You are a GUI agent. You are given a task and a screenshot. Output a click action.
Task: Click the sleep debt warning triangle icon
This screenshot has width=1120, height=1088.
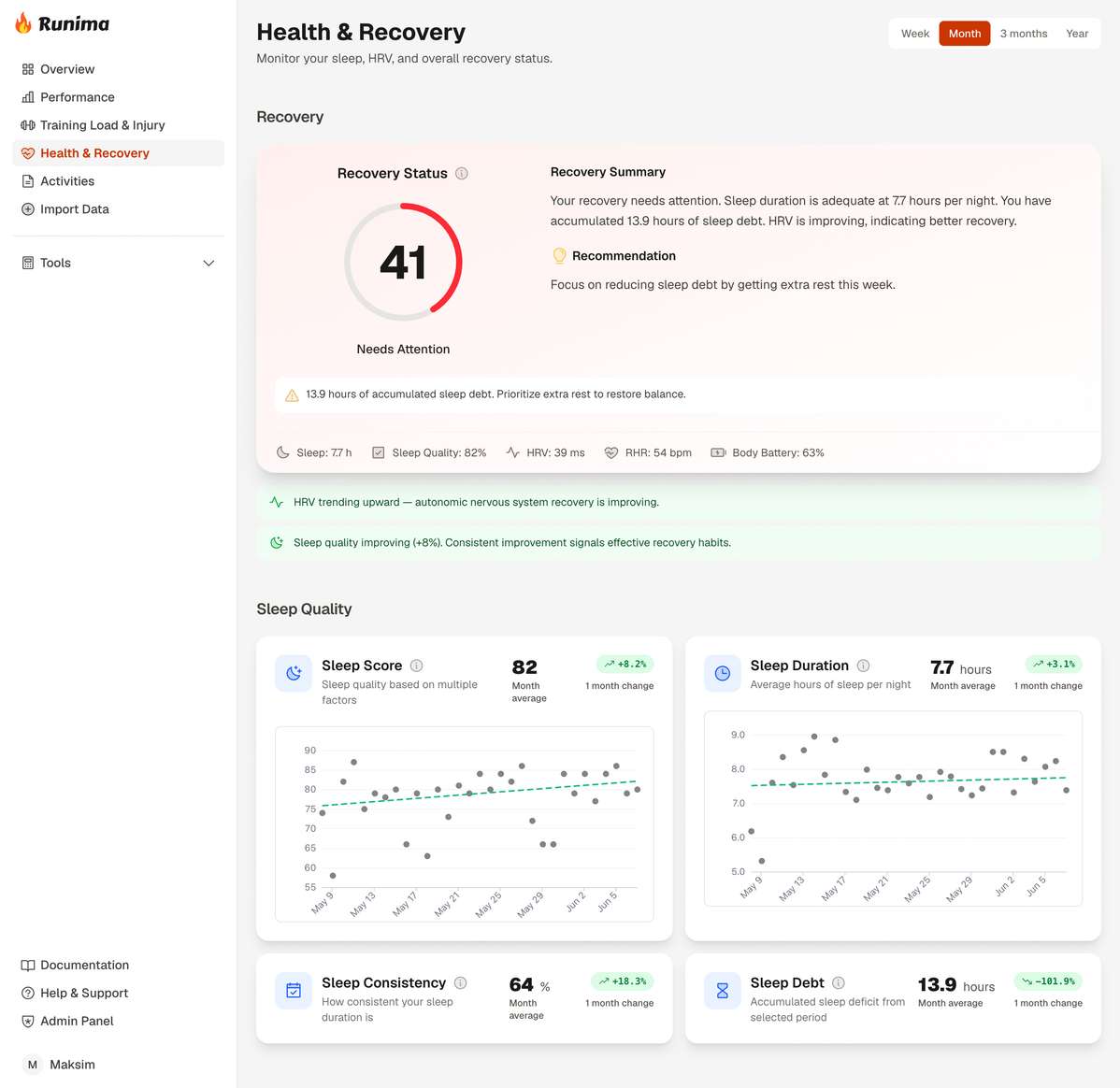coord(292,395)
